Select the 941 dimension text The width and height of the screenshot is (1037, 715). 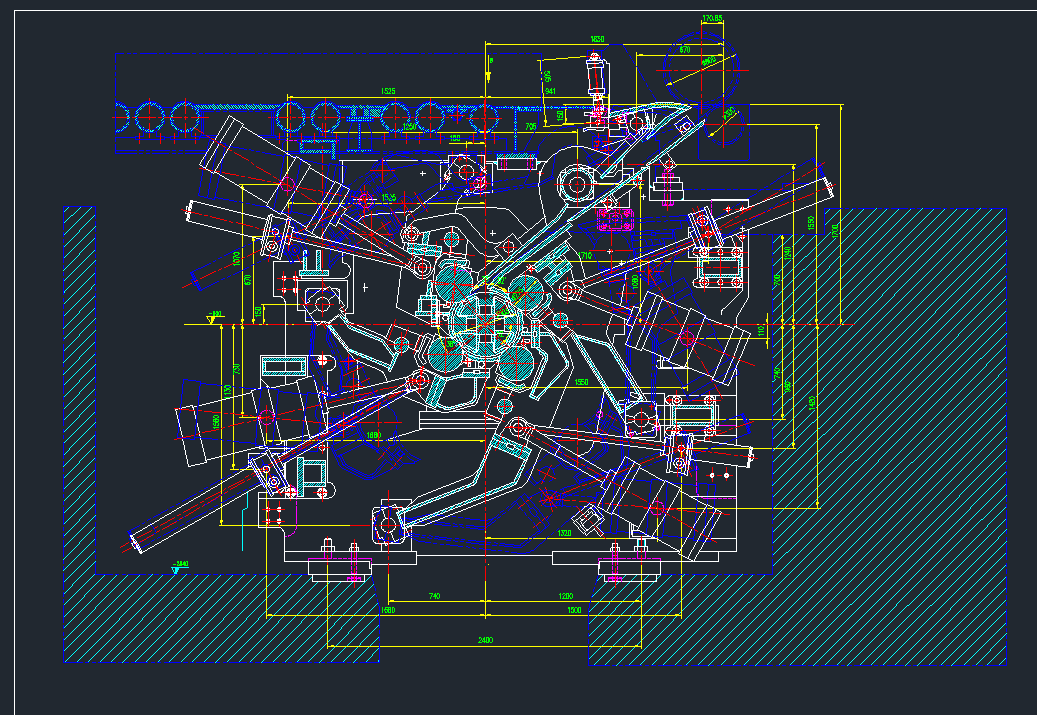550,91
